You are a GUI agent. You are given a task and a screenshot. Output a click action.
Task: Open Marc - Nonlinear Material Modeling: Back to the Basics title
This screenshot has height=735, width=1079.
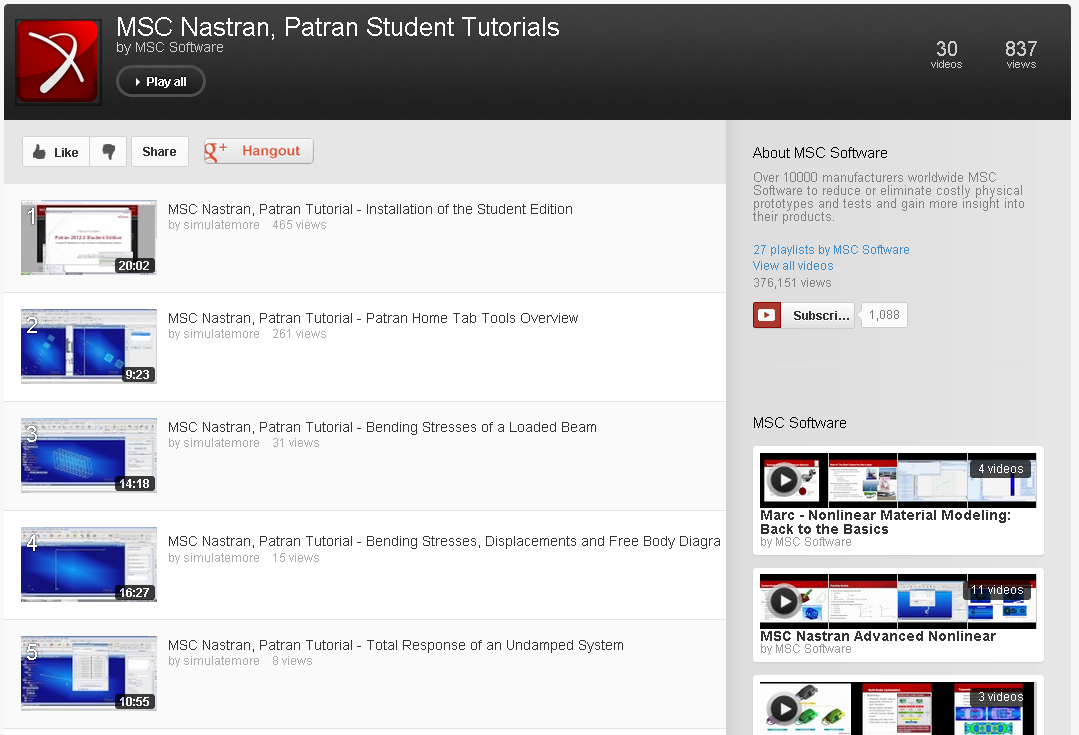point(885,522)
